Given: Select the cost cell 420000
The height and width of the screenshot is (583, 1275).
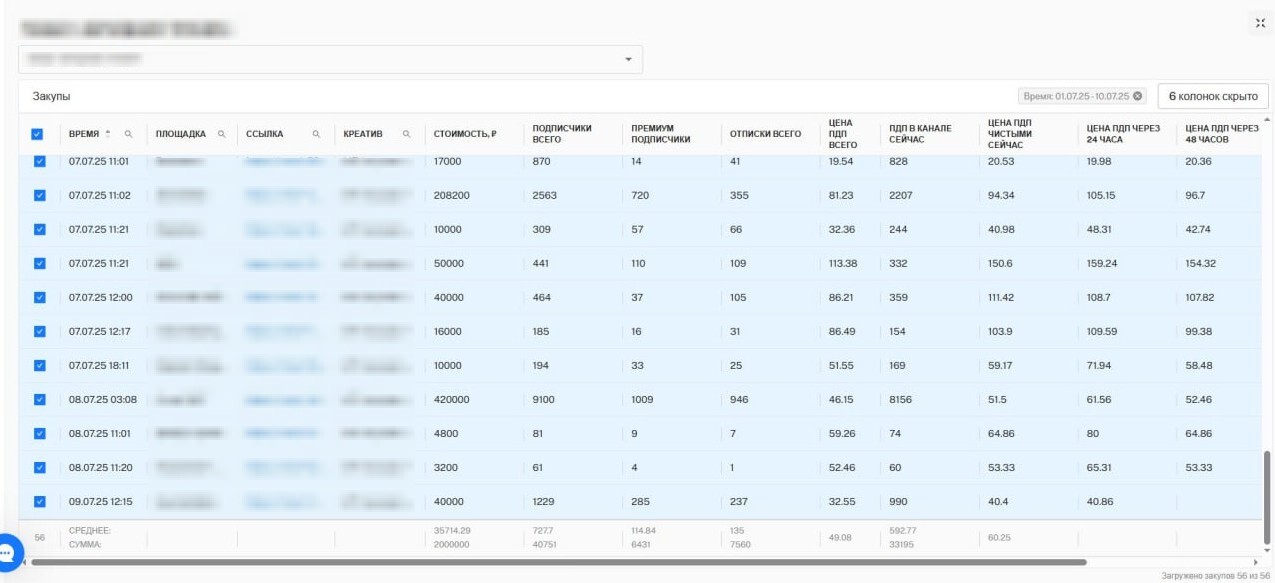Looking at the screenshot, I should point(451,399).
